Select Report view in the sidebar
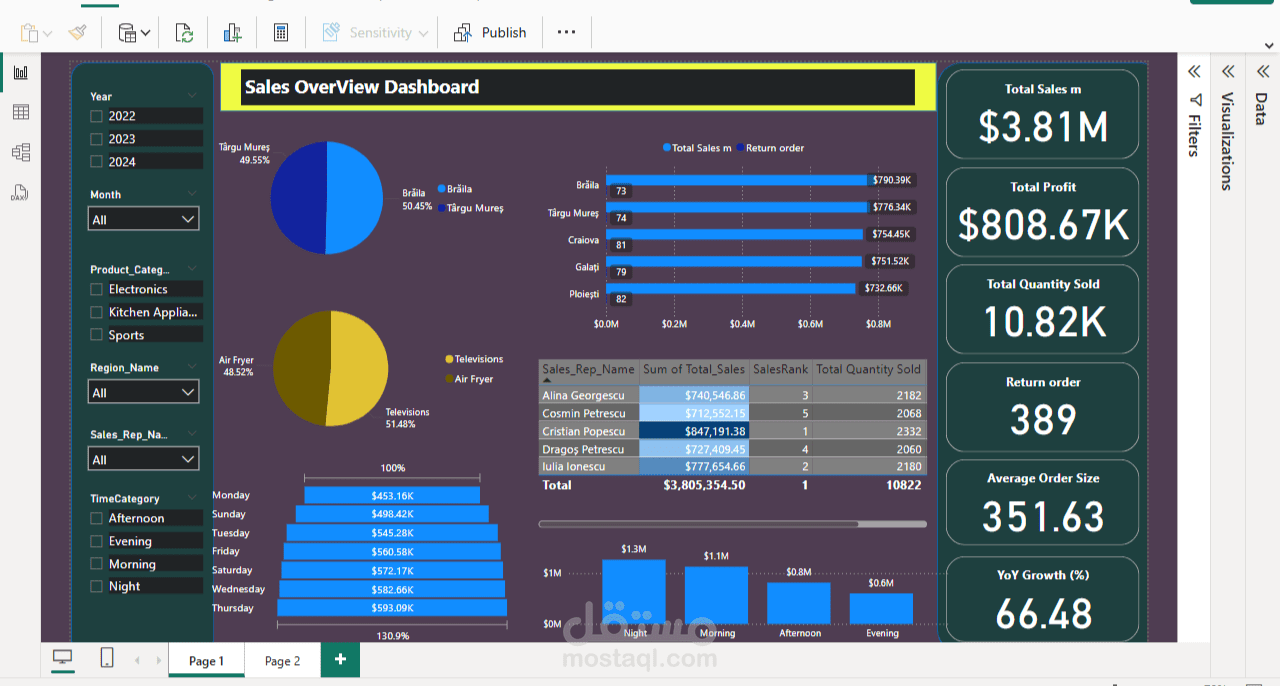The image size is (1280, 686). (21, 71)
